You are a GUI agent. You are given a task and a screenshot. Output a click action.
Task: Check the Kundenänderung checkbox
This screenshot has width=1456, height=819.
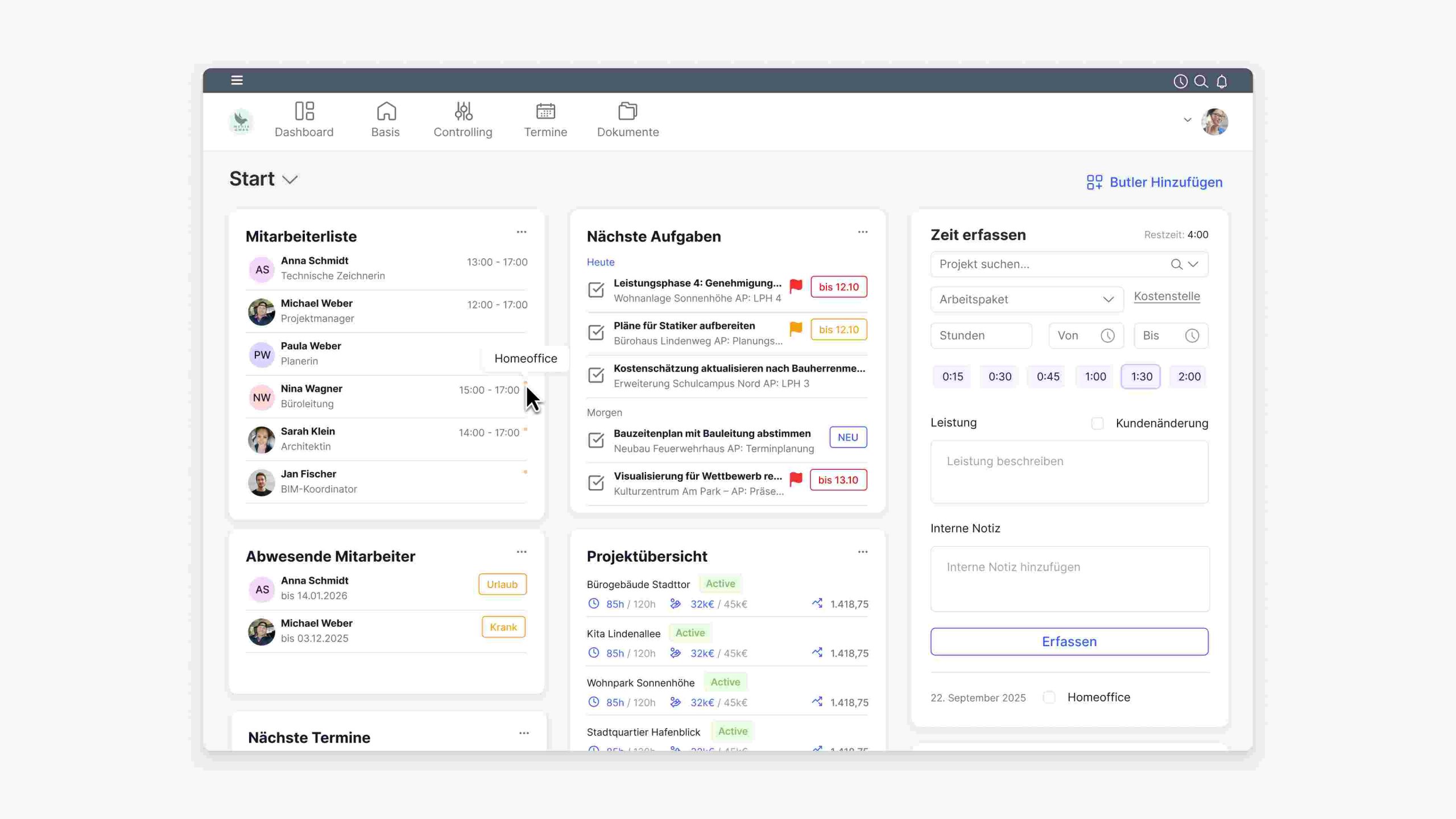pyautogui.click(x=1098, y=423)
